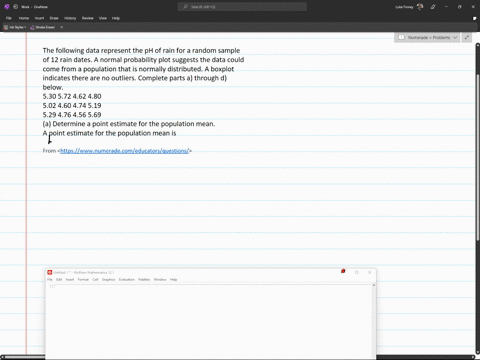Open Mathematica's Evaluation menu

tap(127, 280)
